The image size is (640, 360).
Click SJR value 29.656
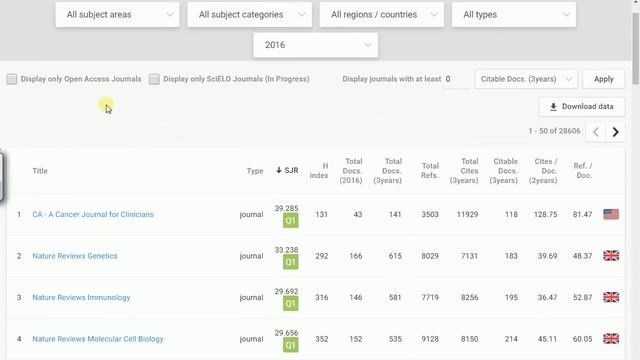pos(287,333)
